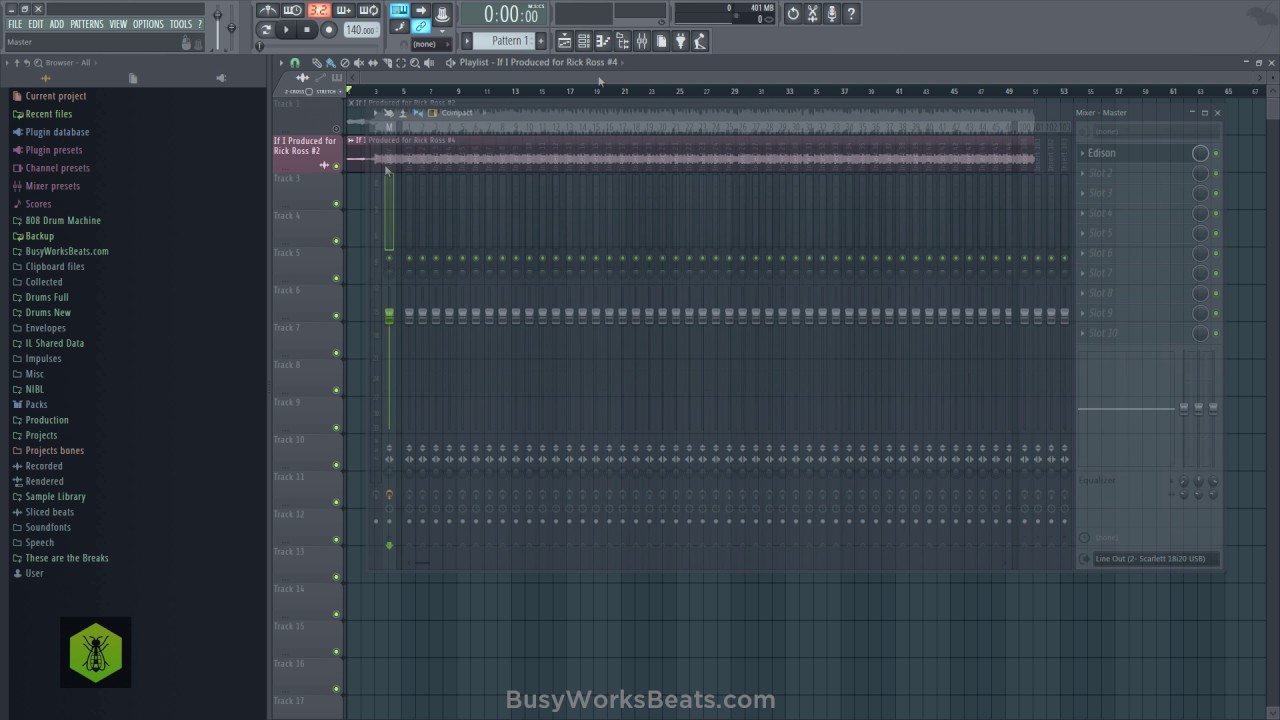
Task: Click the Browser search magnifier button
Action: tap(37, 62)
